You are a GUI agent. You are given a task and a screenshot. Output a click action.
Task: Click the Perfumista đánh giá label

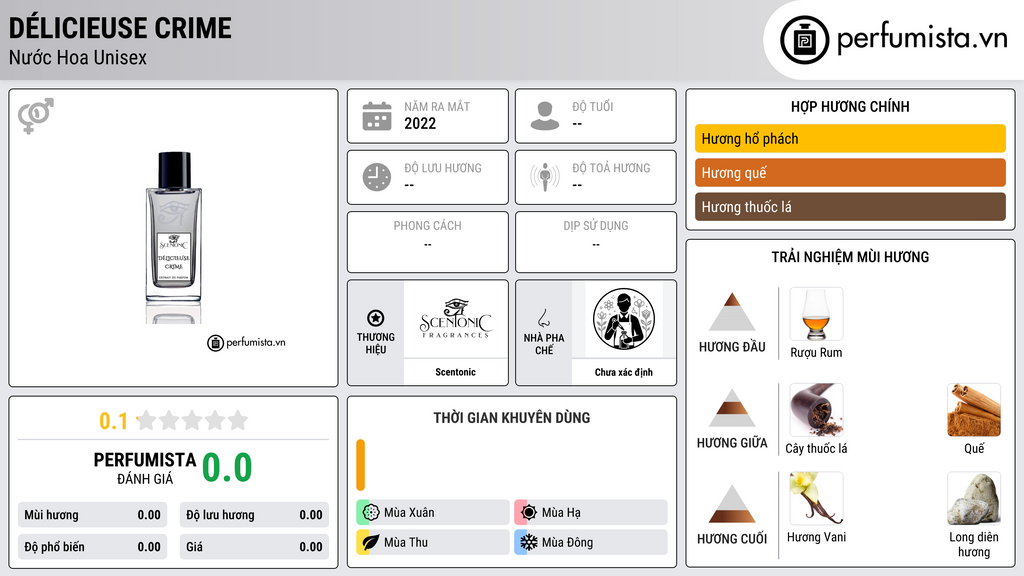click(x=144, y=468)
